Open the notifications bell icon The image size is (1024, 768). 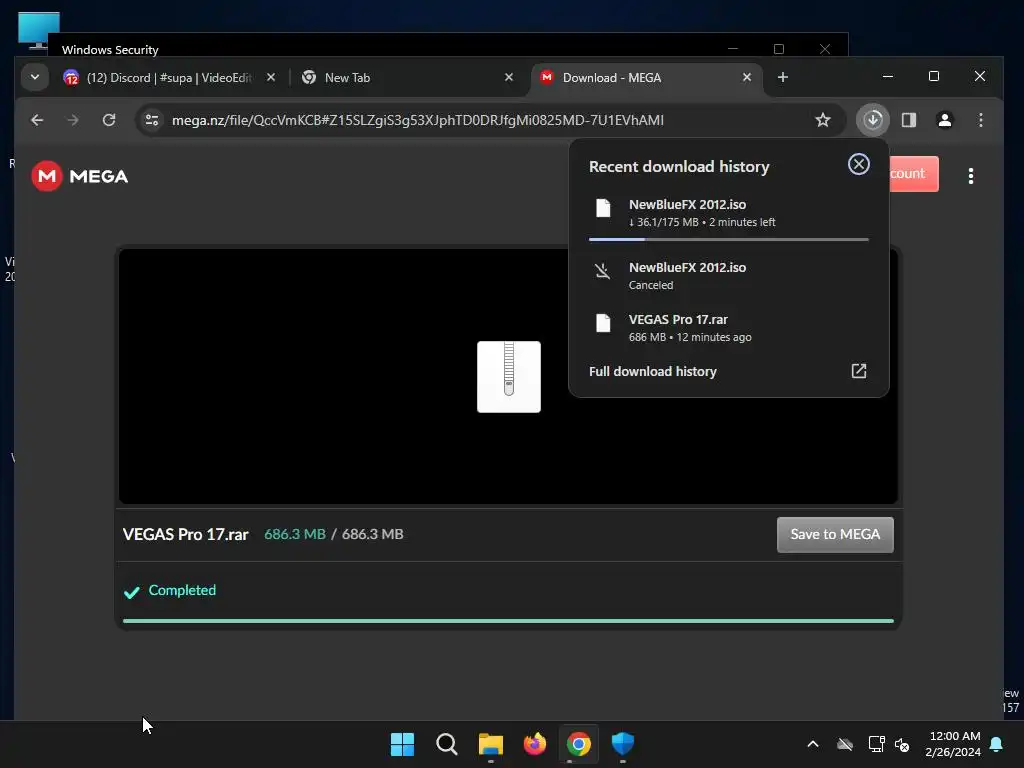tap(997, 744)
